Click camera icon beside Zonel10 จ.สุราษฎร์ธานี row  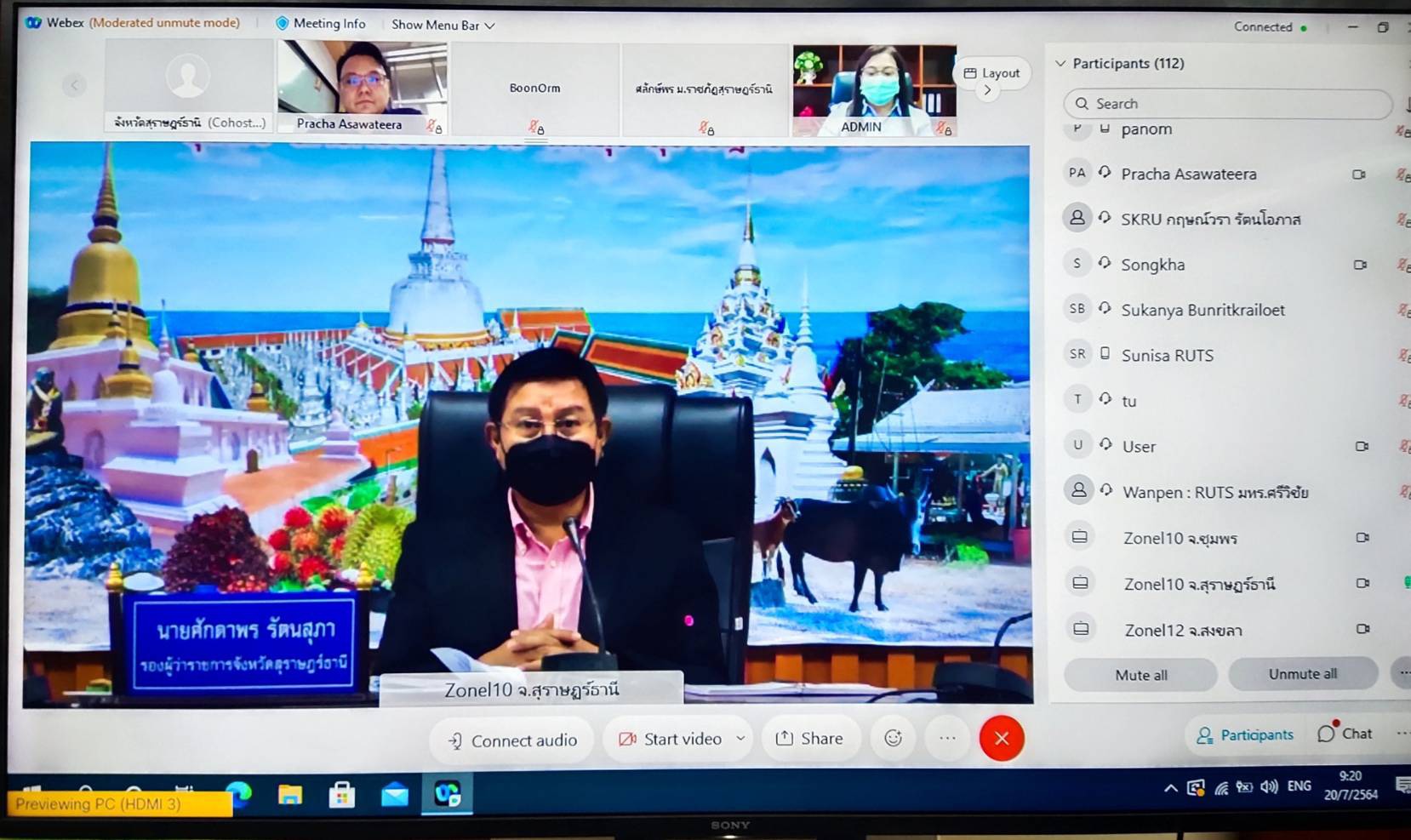pos(1362,583)
